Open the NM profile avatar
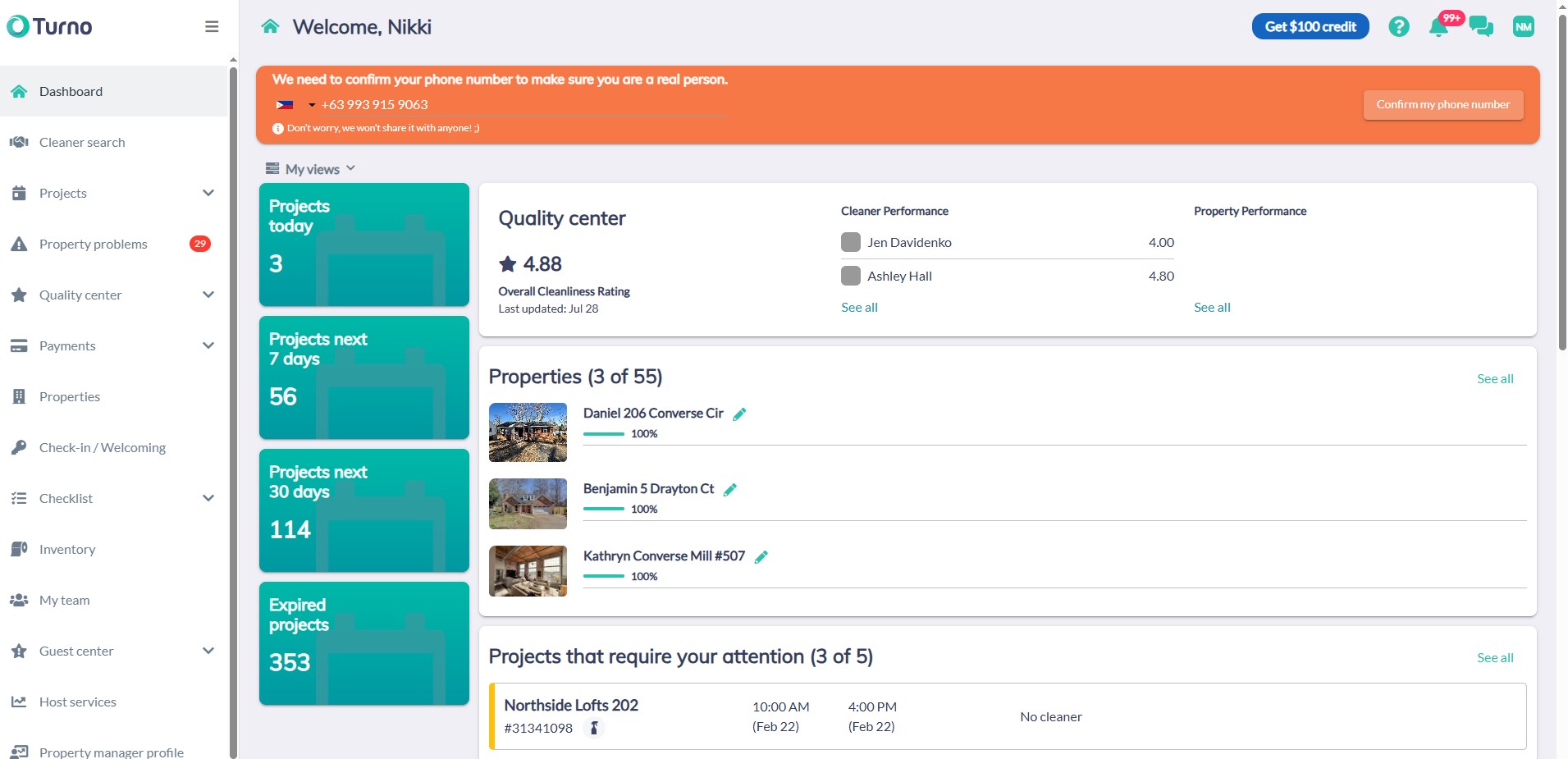1568x759 pixels. click(x=1524, y=27)
